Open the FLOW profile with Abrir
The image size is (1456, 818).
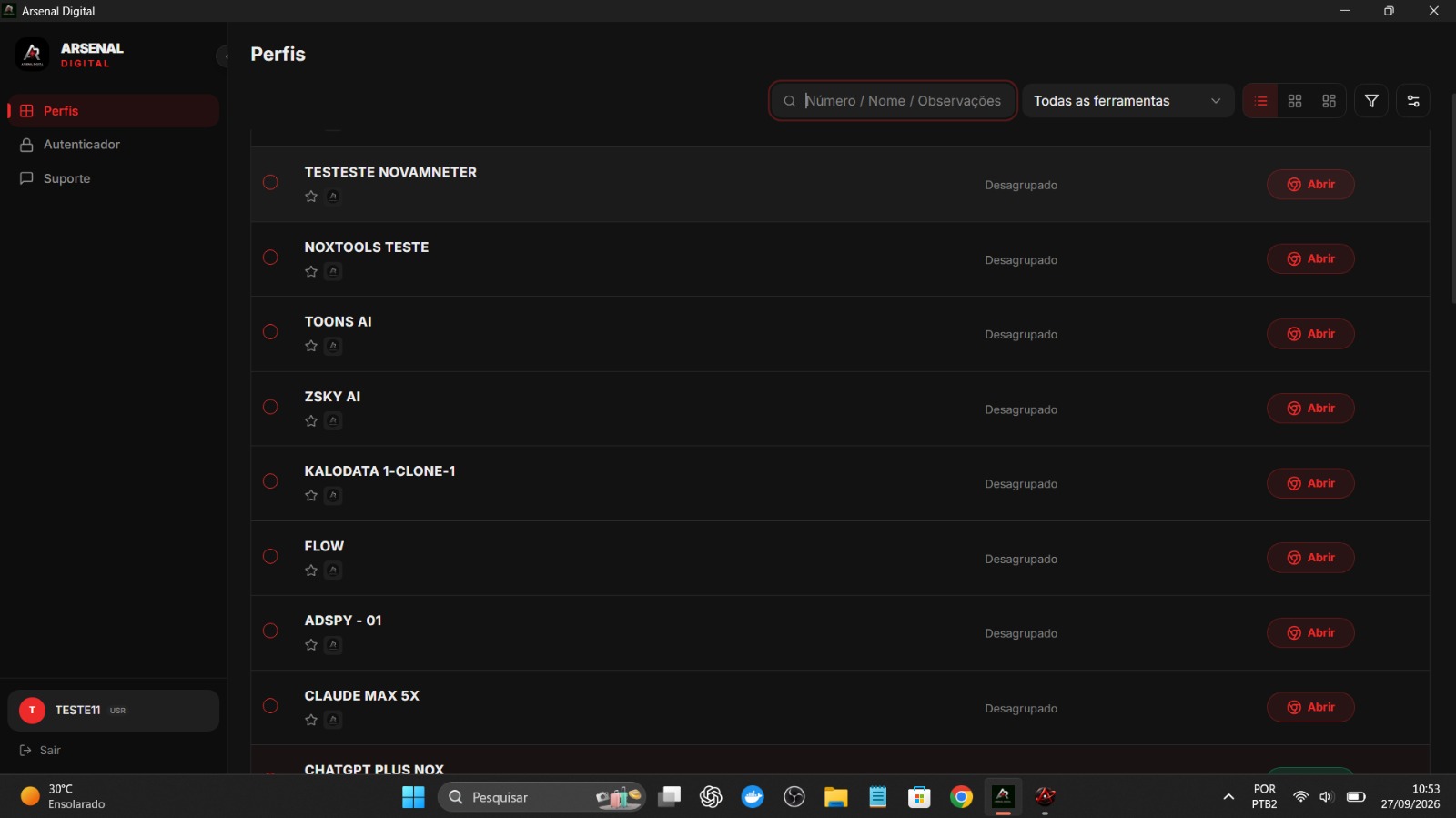[x=1310, y=558]
